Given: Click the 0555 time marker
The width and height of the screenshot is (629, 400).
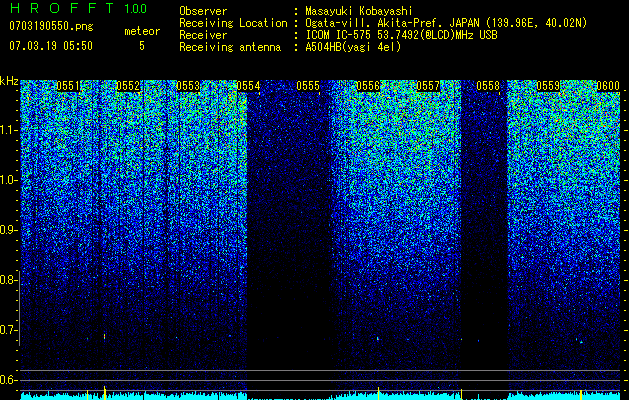Looking at the screenshot, I should tap(308, 86).
